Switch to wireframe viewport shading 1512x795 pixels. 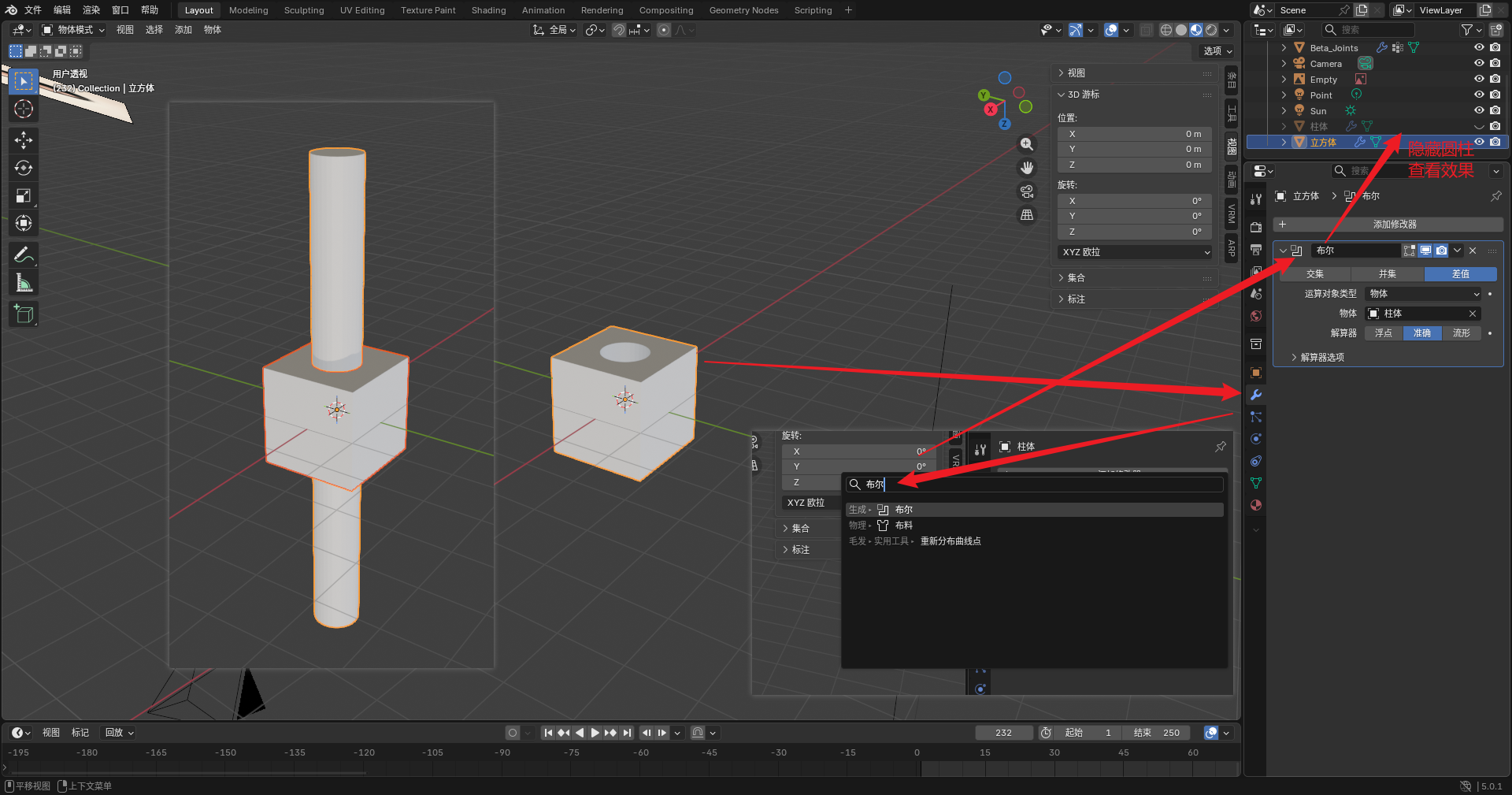[x=1166, y=30]
